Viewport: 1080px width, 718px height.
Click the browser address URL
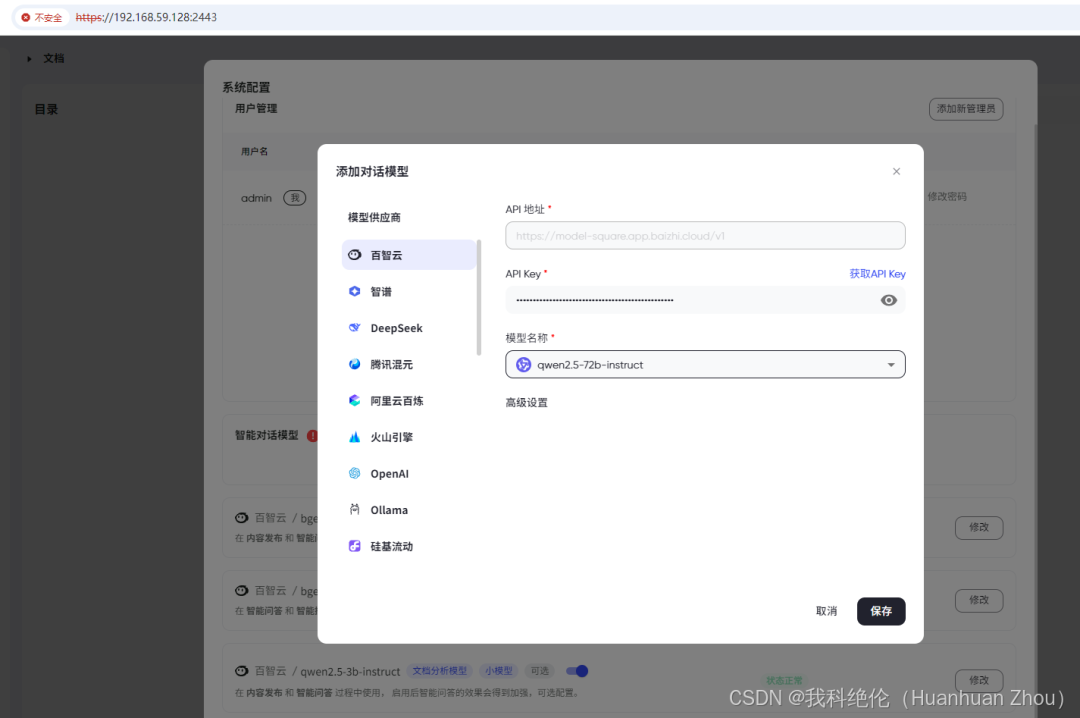click(146, 17)
